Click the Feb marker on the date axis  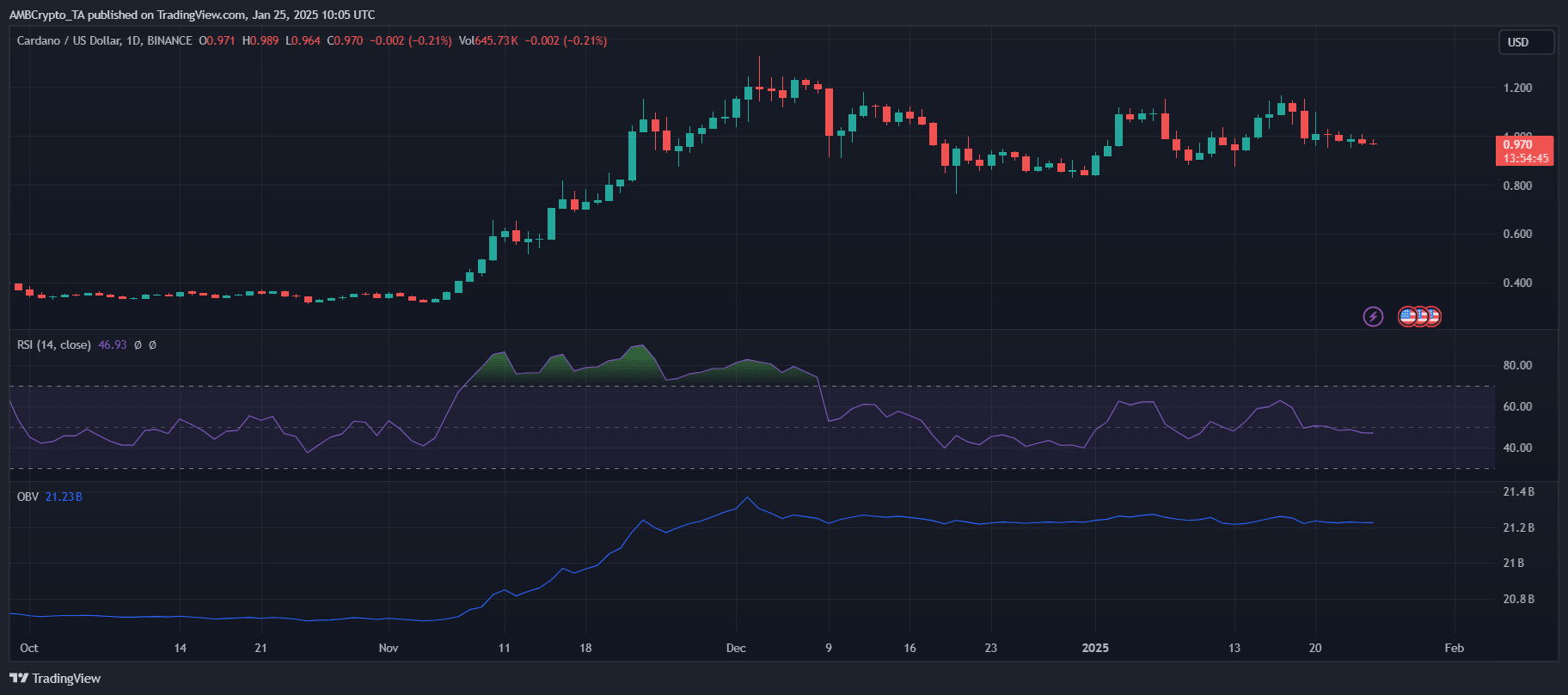(1454, 648)
